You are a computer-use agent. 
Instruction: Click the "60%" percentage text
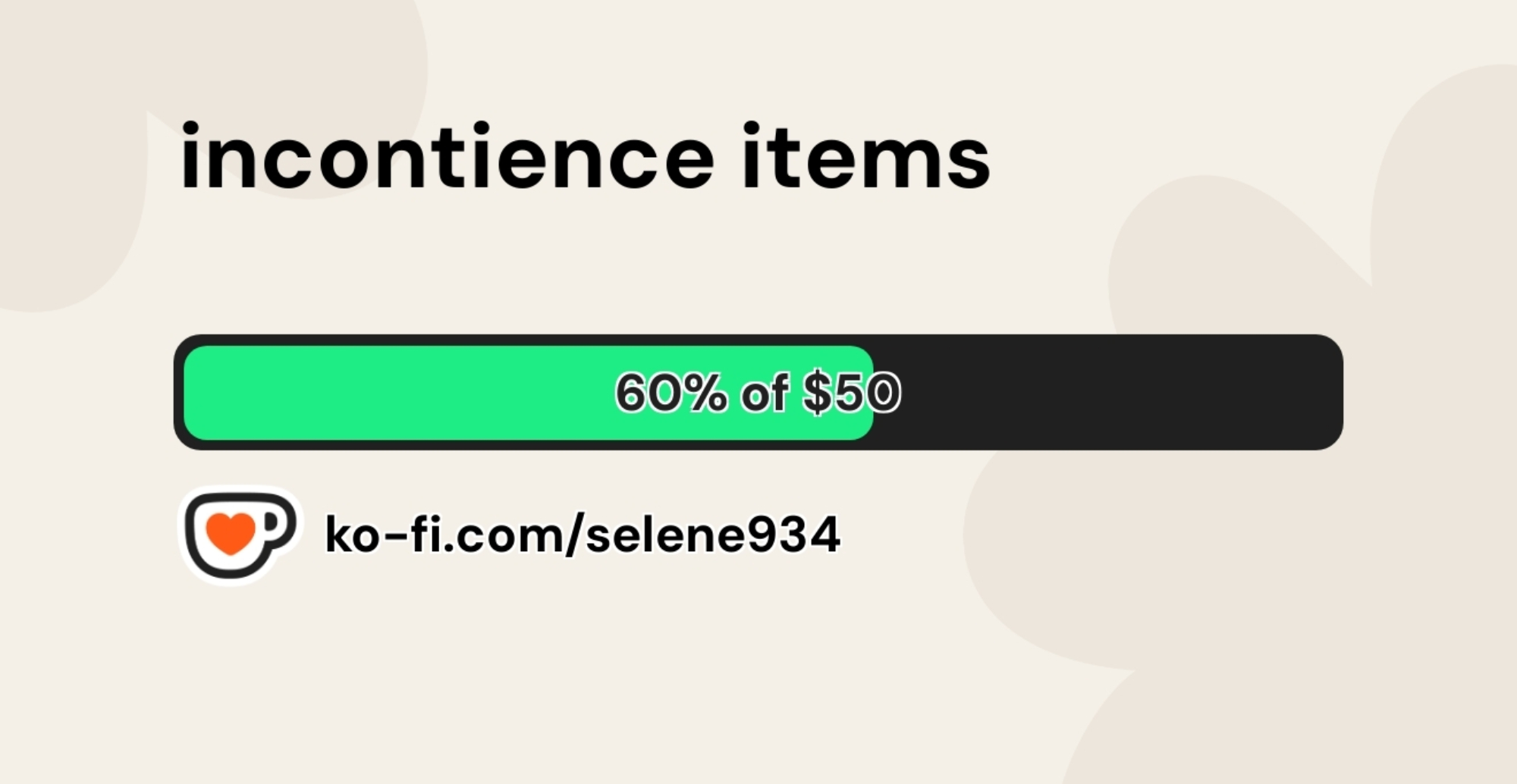click(x=671, y=393)
